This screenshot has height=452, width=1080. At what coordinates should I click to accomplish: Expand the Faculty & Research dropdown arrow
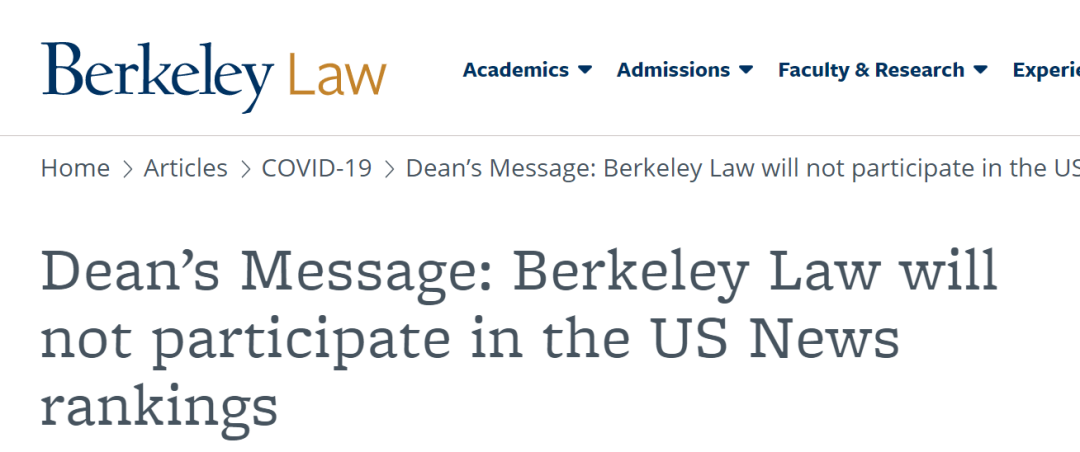pyautogui.click(x=980, y=70)
